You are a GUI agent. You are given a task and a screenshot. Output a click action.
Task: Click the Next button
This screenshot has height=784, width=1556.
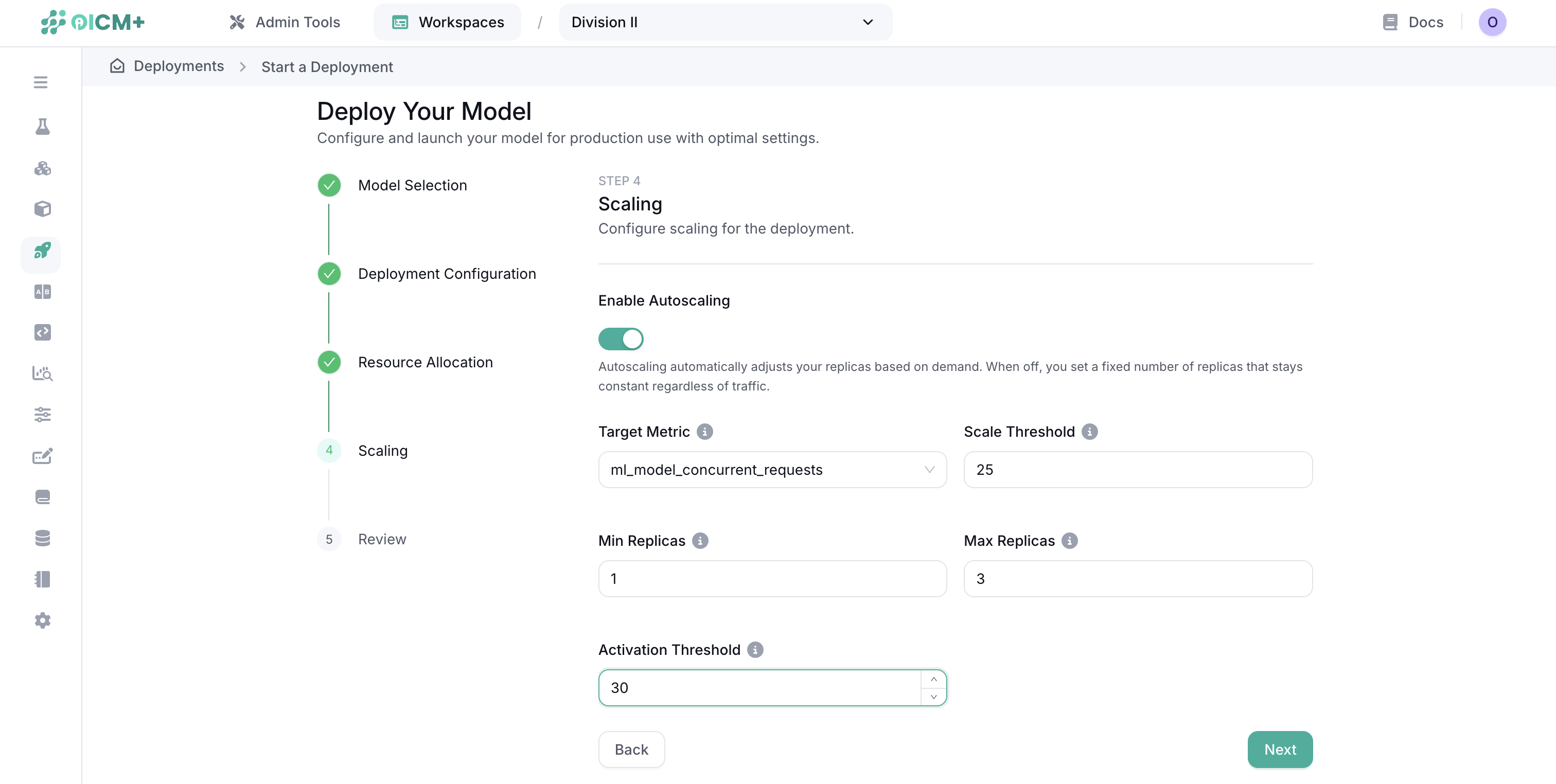(1279, 750)
